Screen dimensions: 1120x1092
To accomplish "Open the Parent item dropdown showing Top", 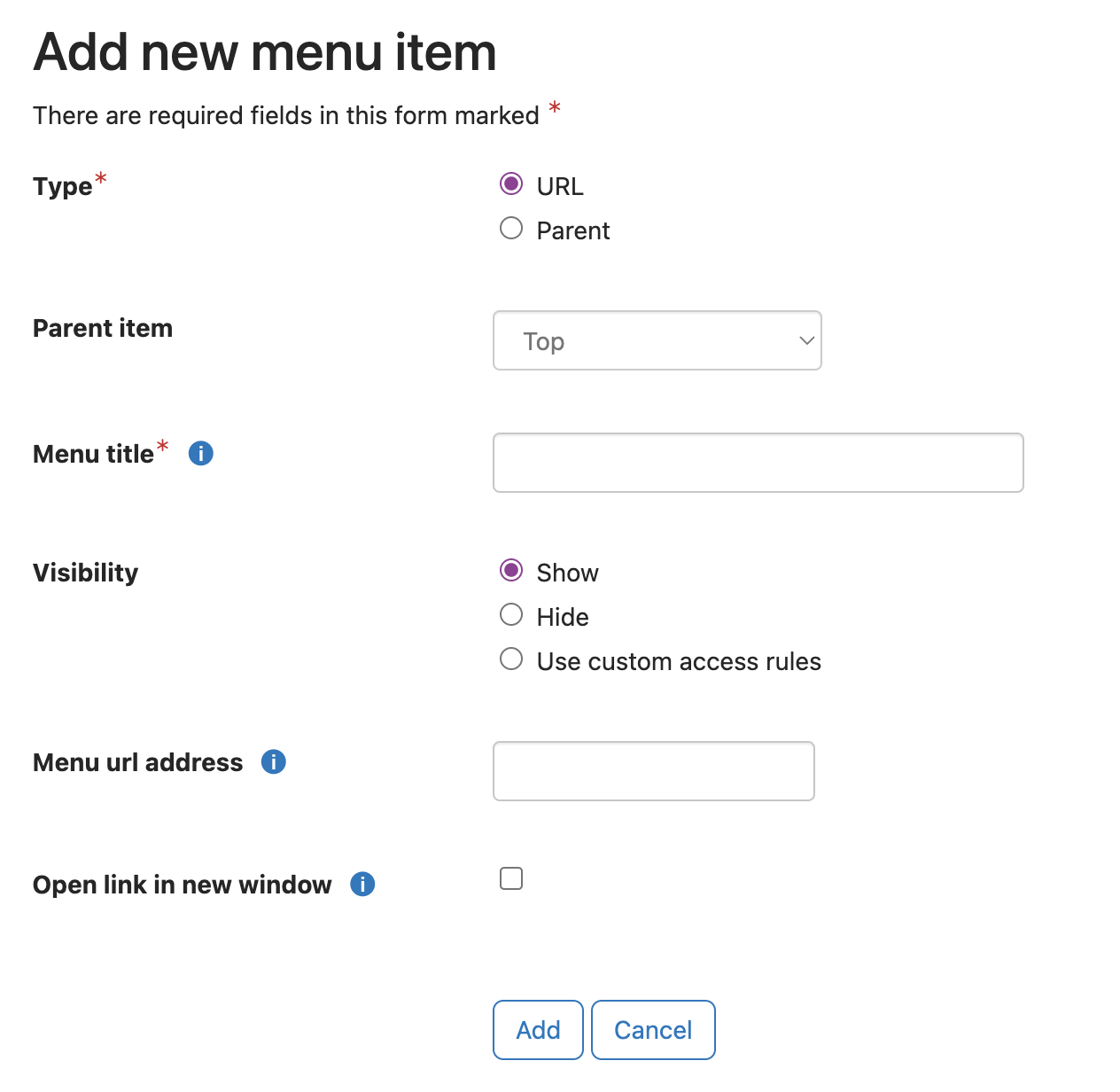I will click(x=657, y=340).
